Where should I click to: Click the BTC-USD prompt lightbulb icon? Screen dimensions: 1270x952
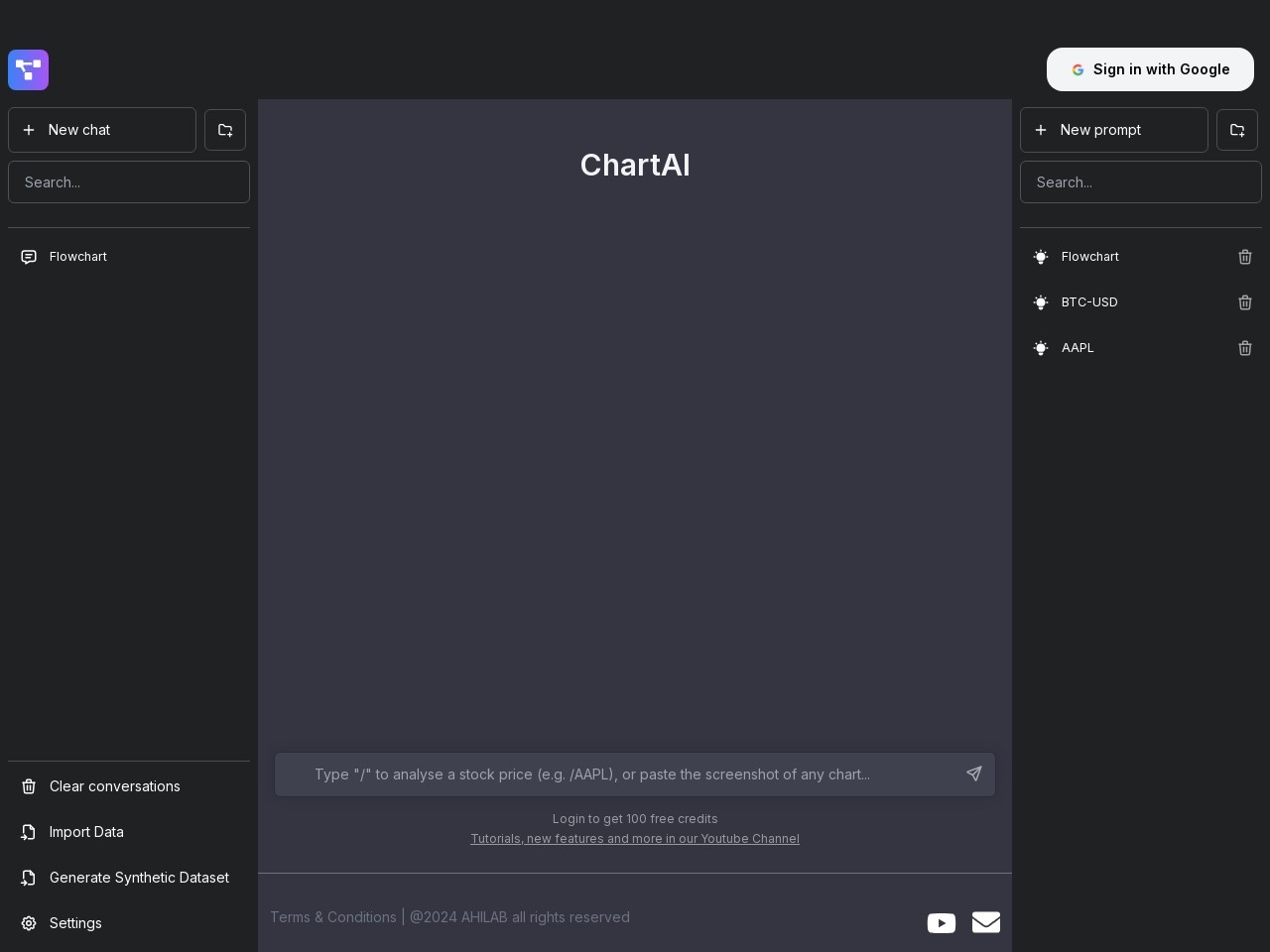[x=1041, y=302]
